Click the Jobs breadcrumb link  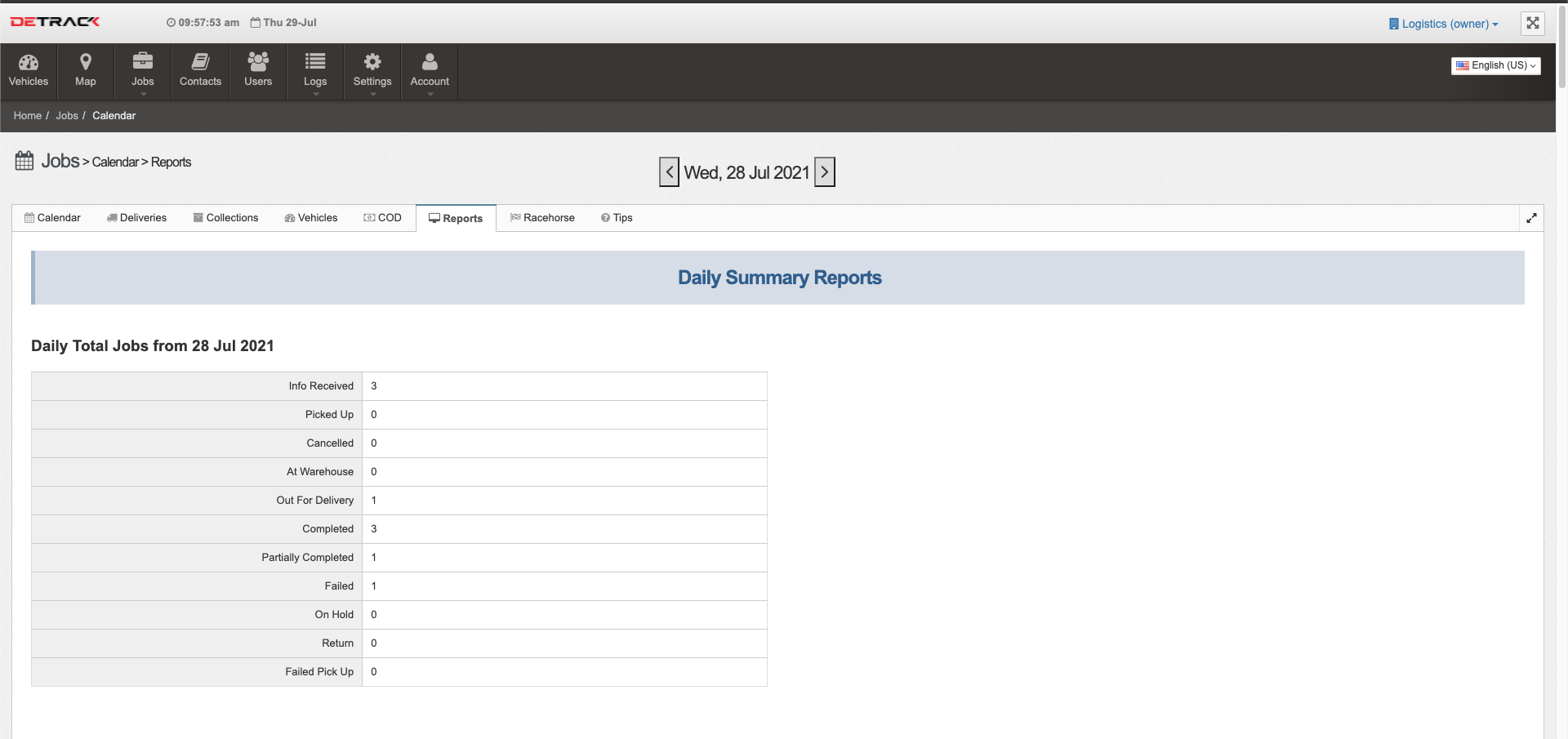(67, 116)
